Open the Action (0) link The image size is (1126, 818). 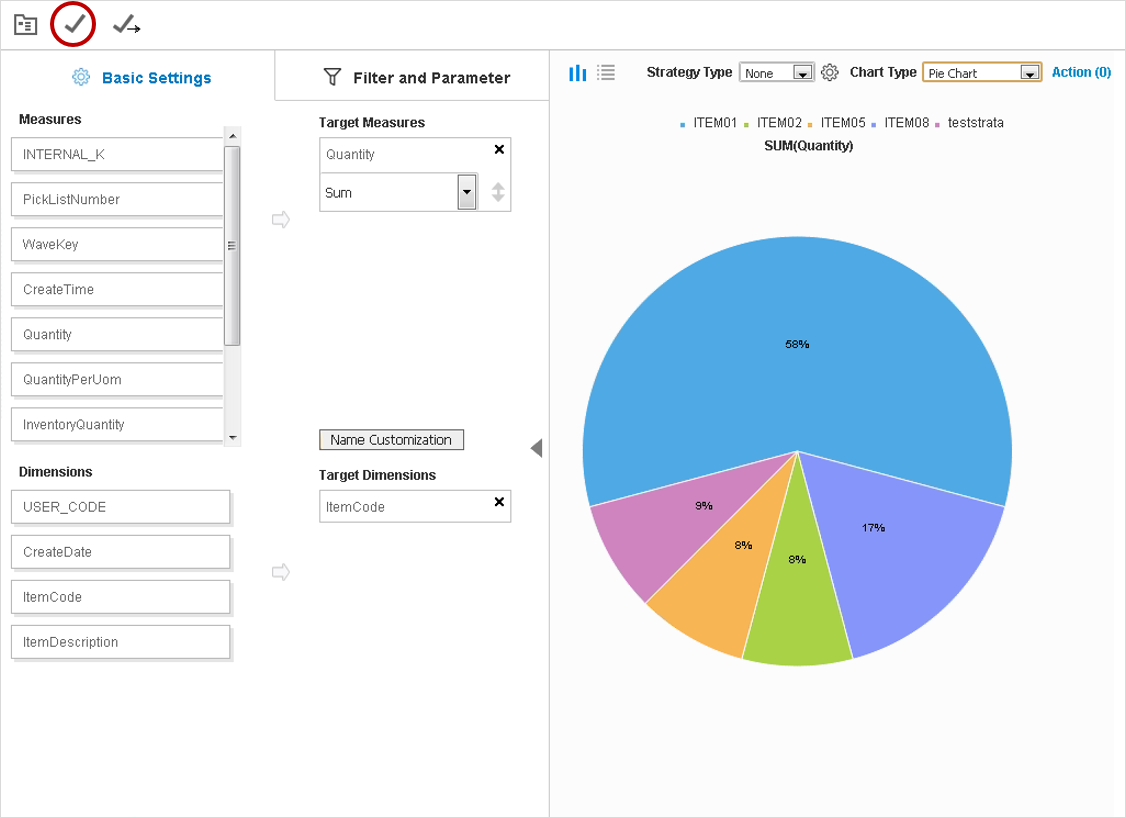1081,72
